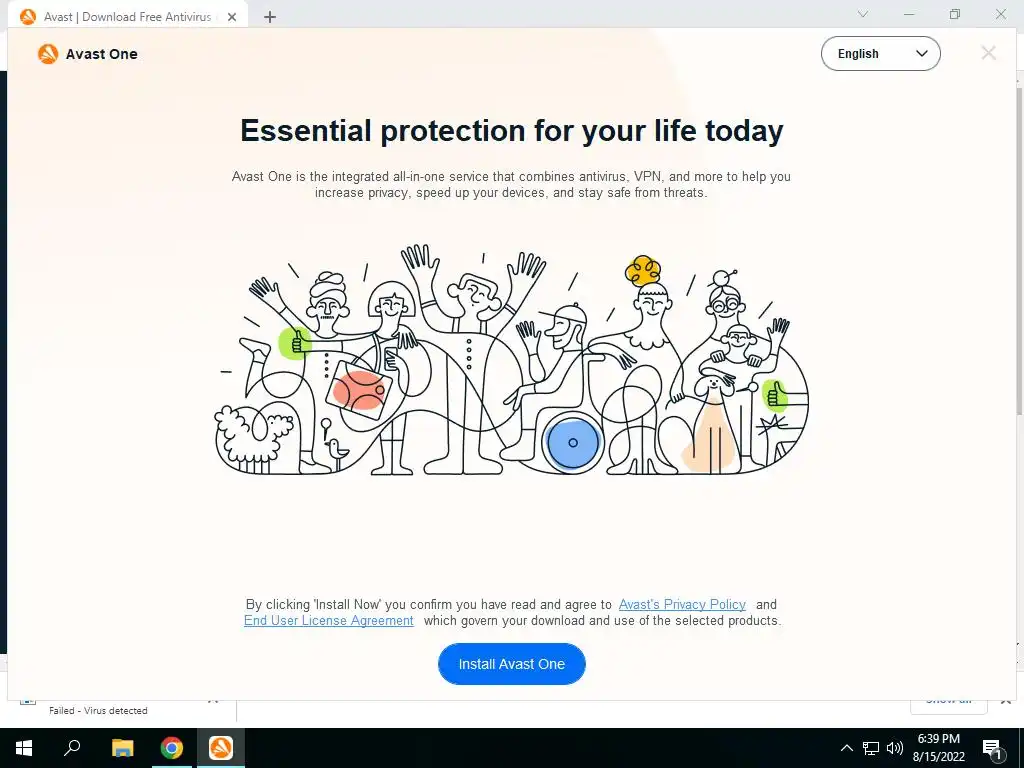Close the Avast browser tab

click(232, 17)
